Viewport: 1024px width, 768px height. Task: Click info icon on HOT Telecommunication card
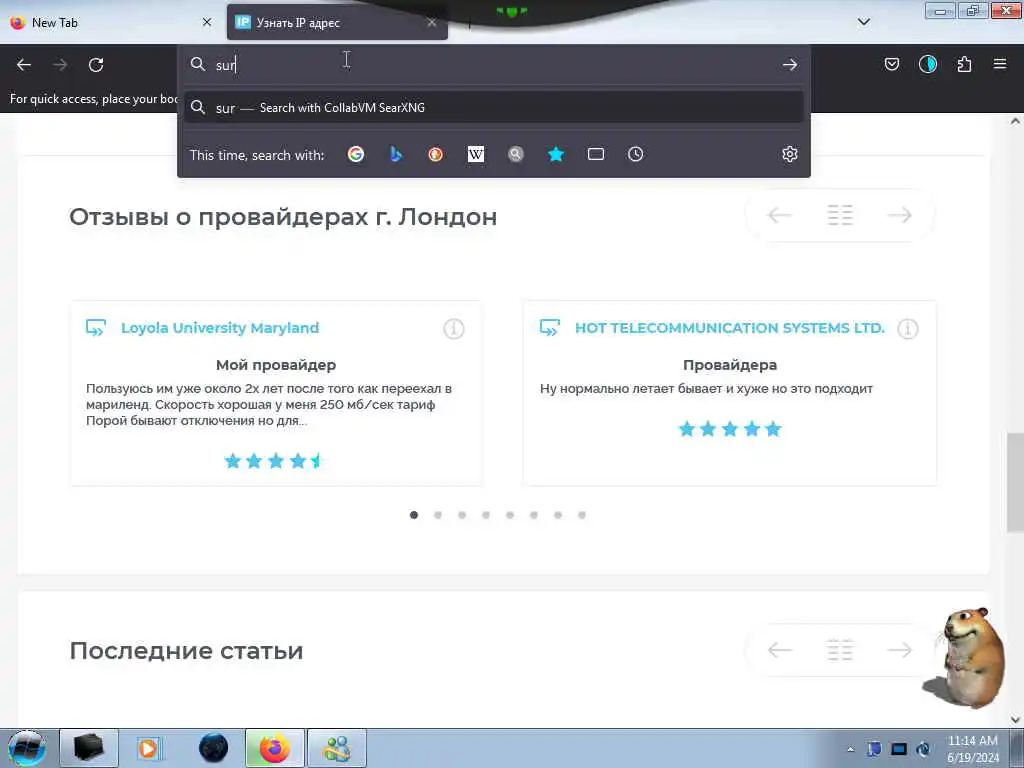908,328
